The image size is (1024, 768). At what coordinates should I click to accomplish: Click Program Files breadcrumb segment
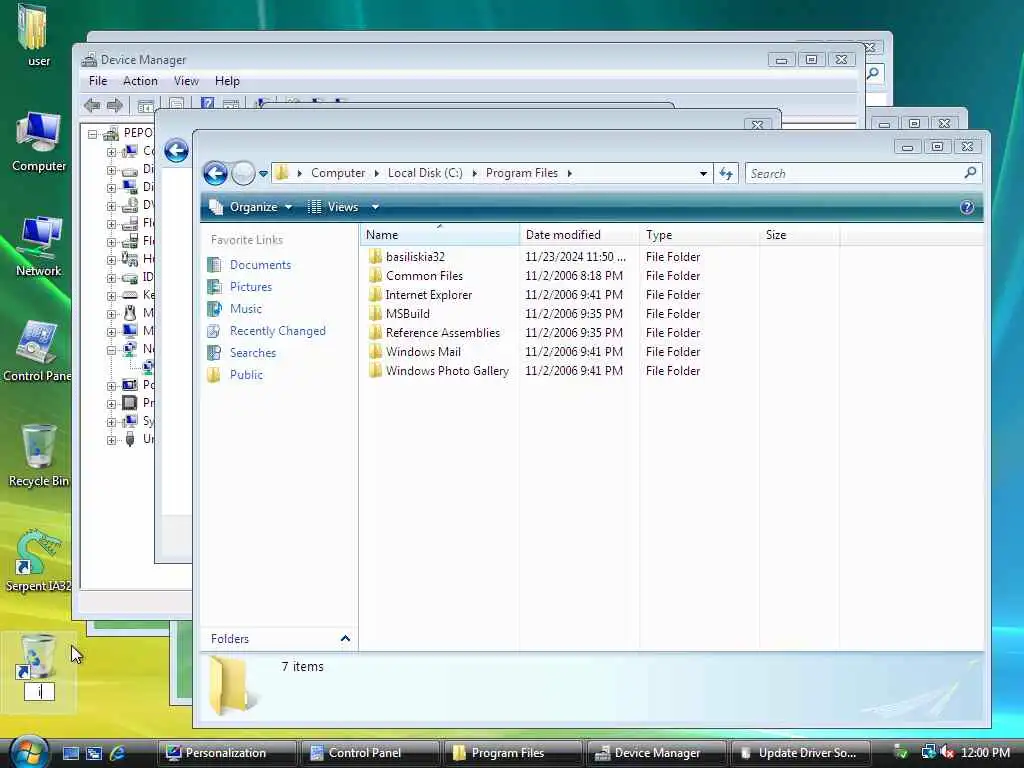click(x=522, y=173)
